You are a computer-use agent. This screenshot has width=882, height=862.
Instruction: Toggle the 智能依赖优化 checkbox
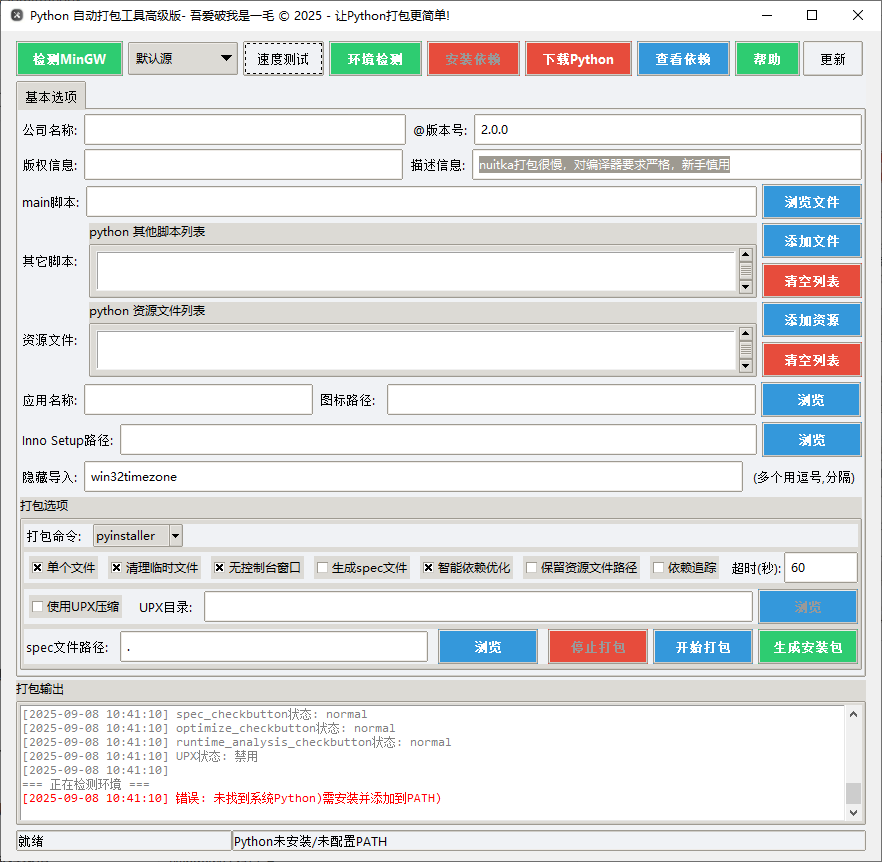428,568
